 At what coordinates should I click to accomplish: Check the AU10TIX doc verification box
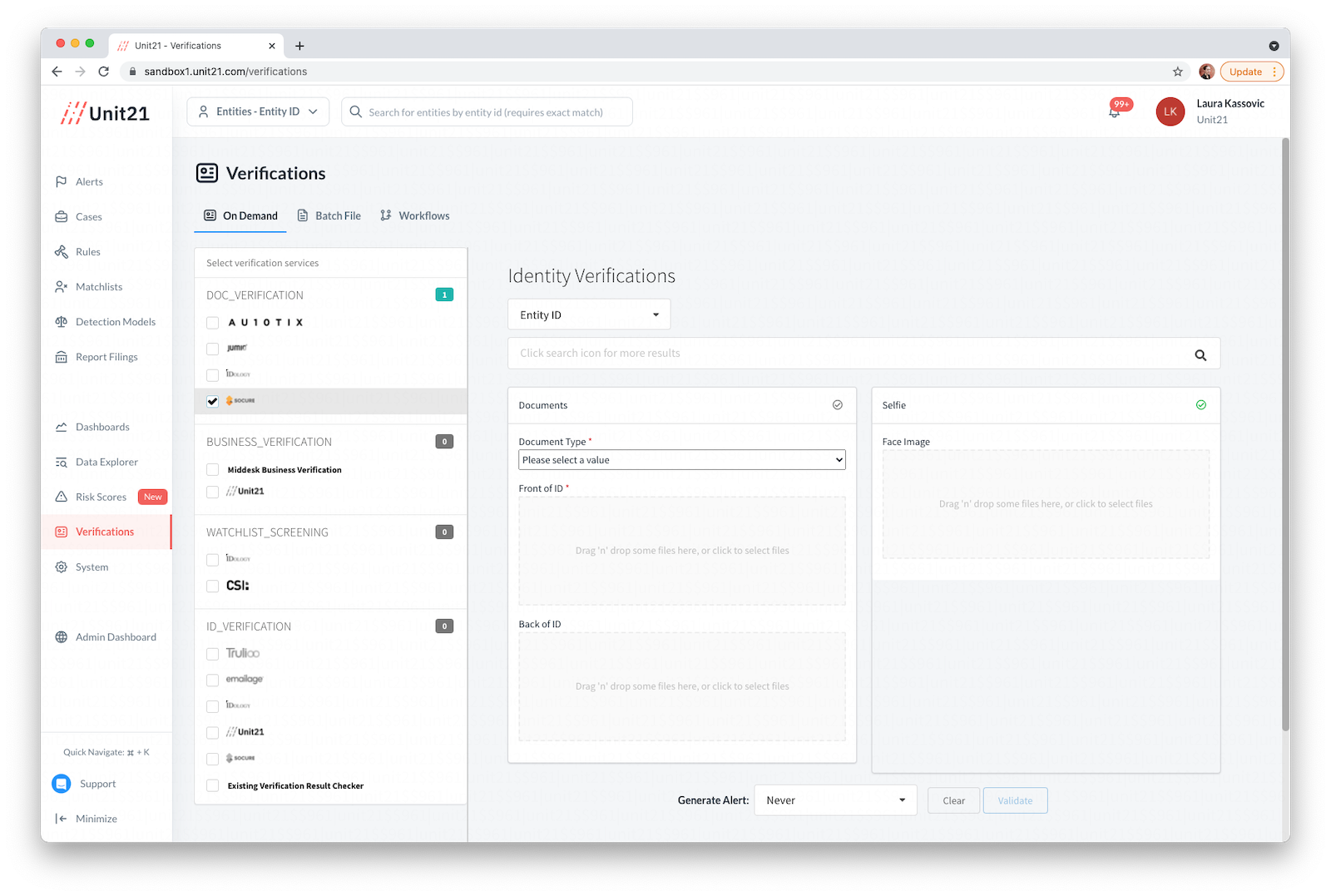tap(213, 323)
